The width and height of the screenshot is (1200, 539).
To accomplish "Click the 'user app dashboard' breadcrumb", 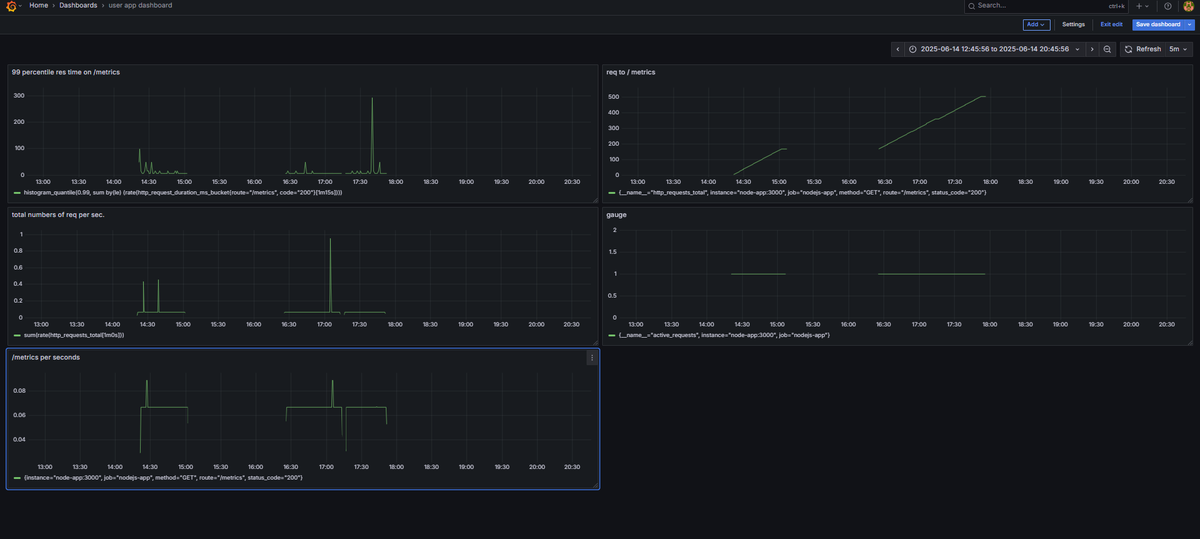I will click(140, 6).
